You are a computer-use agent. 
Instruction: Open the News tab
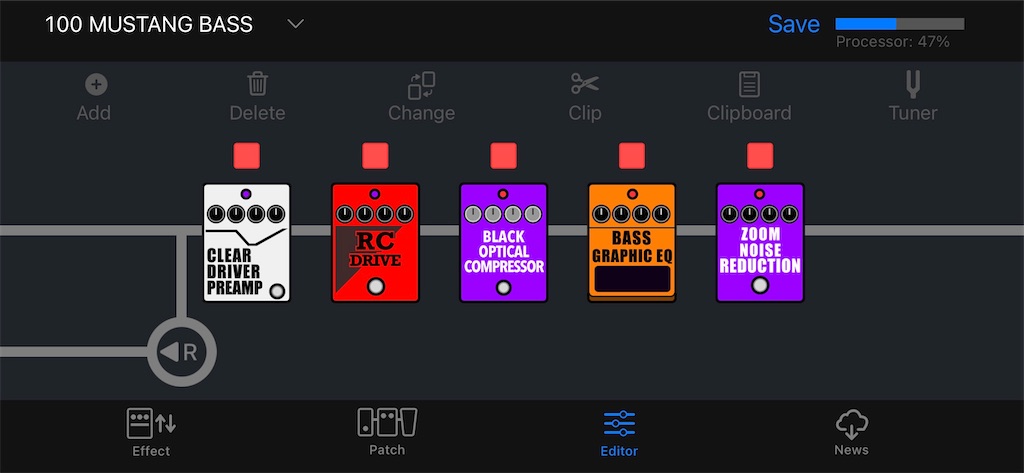pos(852,432)
